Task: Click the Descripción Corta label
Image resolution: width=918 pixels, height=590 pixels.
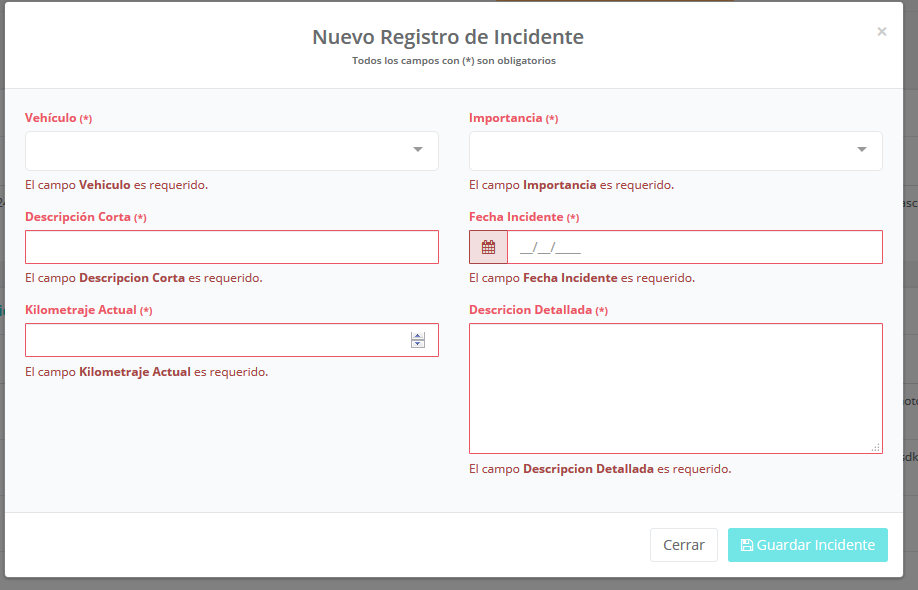Action: (x=78, y=217)
